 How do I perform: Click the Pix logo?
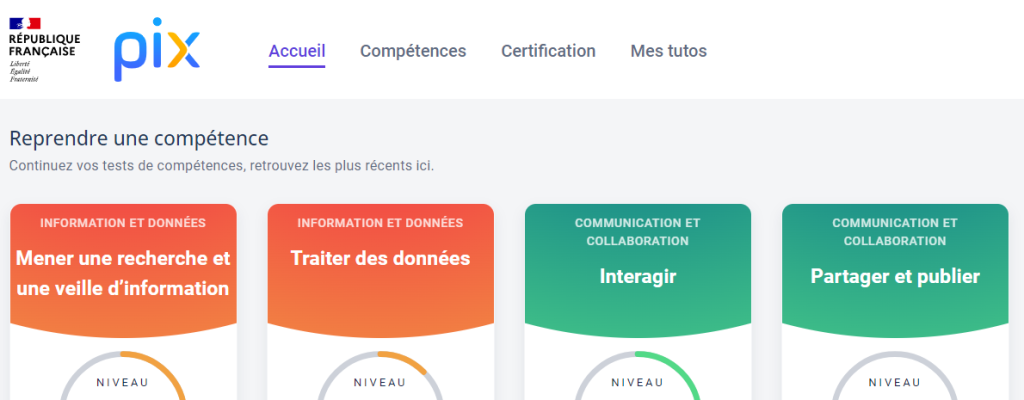coord(156,52)
